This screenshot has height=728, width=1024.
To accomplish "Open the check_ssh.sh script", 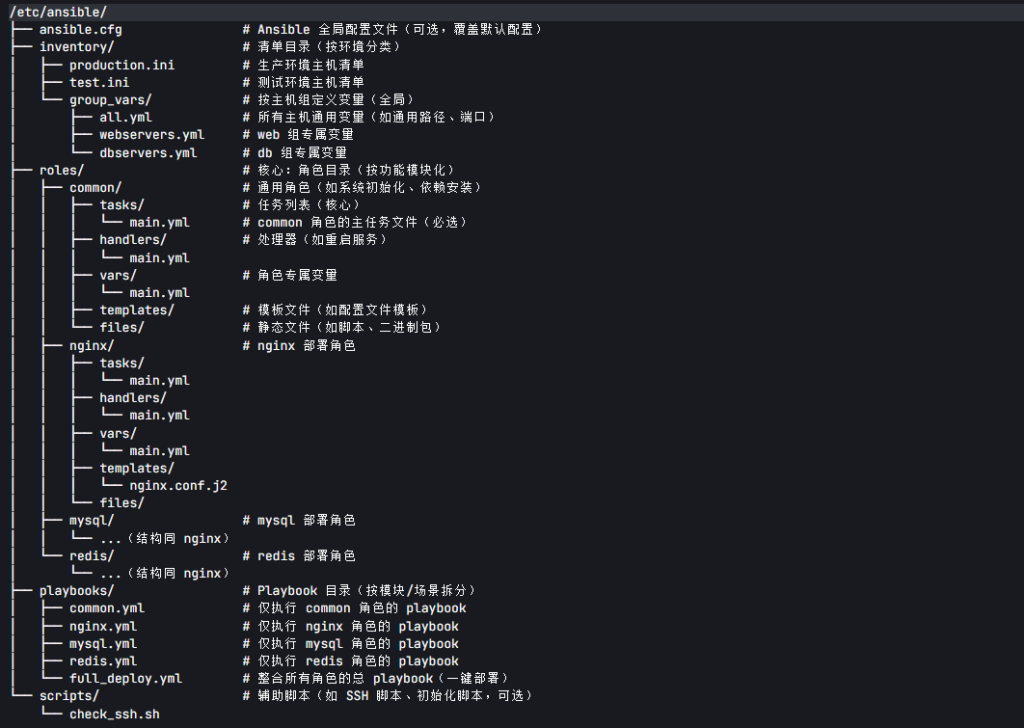I will click(x=114, y=713).
